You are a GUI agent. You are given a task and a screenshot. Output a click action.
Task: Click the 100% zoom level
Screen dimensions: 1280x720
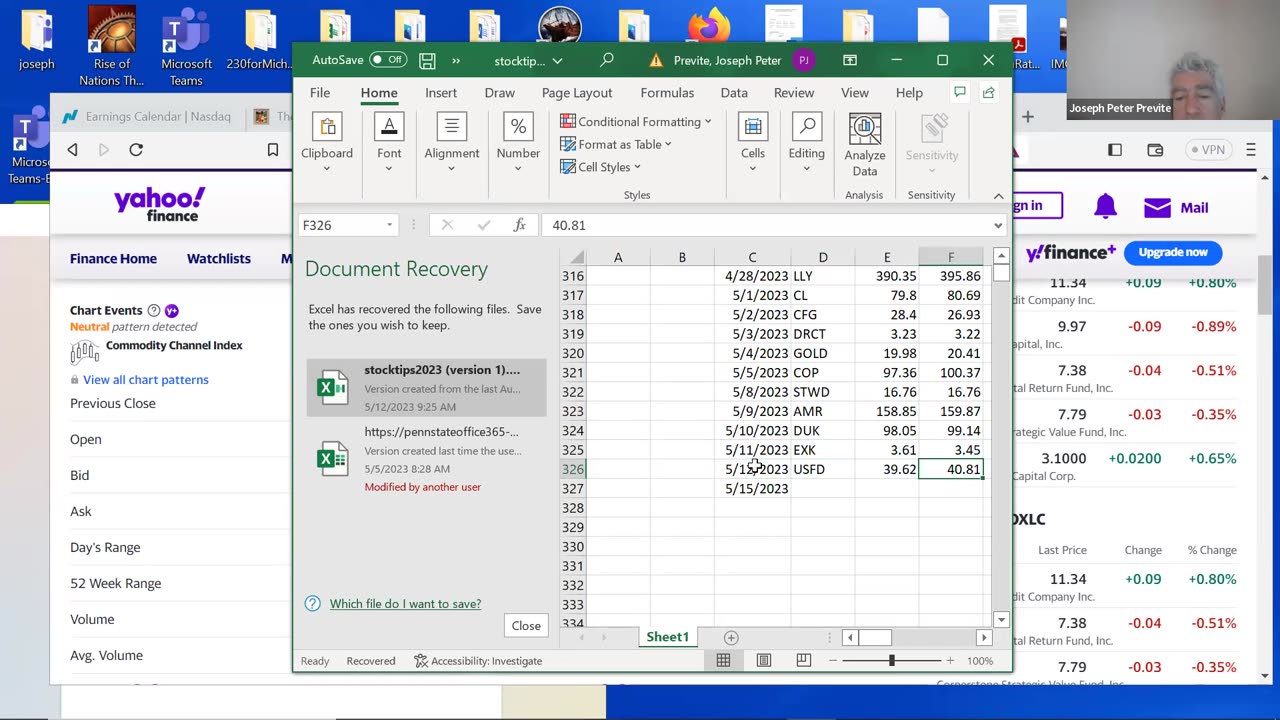[x=980, y=661]
